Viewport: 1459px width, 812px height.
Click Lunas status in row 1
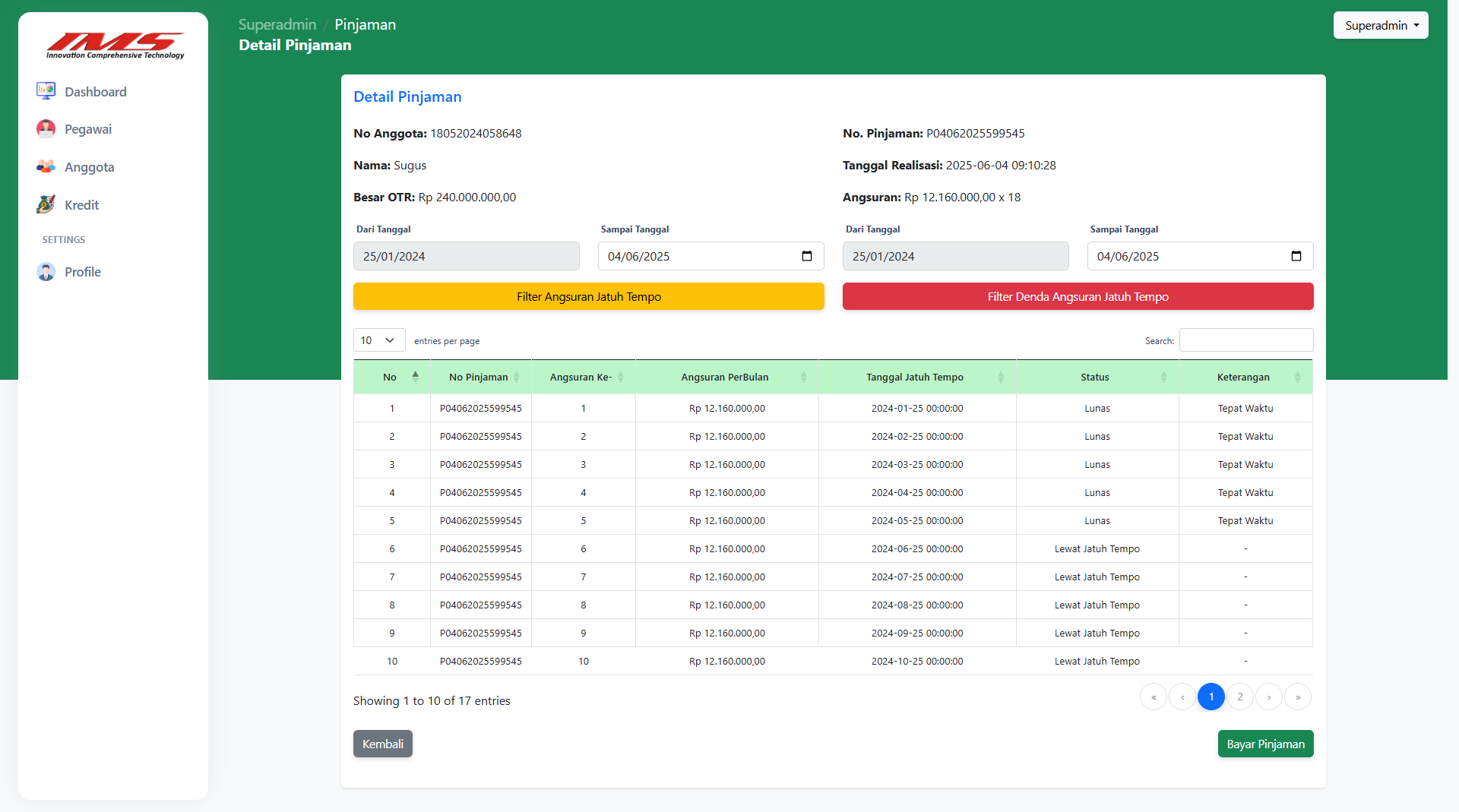tap(1097, 408)
